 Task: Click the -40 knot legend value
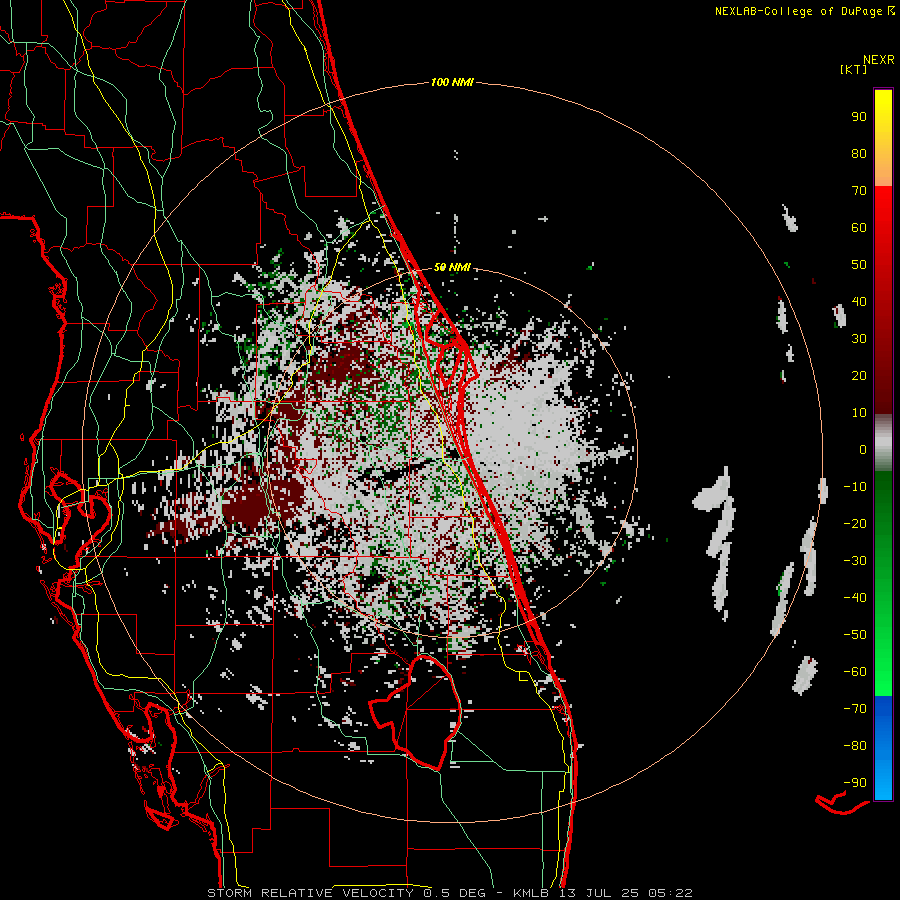pyautogui.click(x=855, y=598)
